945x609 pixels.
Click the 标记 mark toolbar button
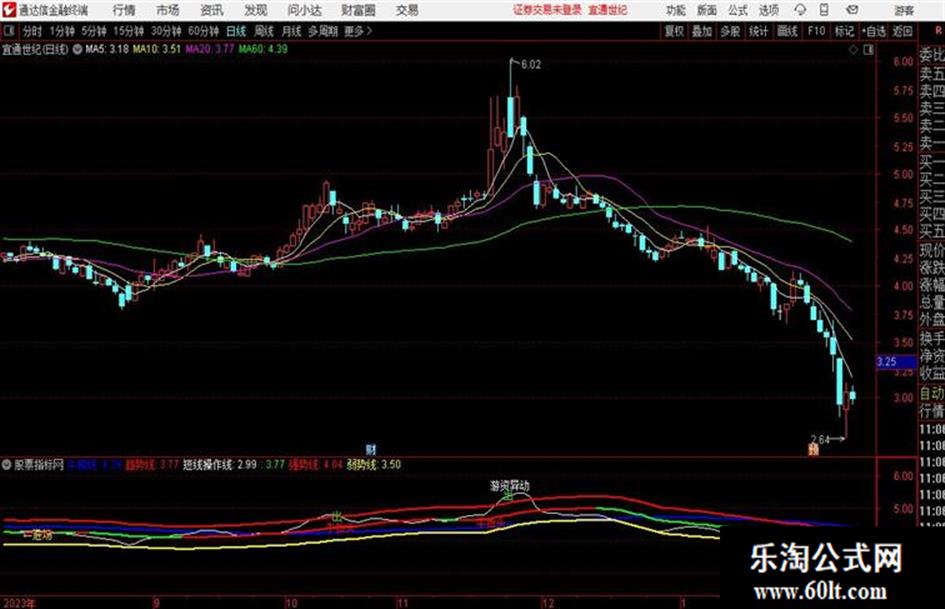(x=844, y=31)
